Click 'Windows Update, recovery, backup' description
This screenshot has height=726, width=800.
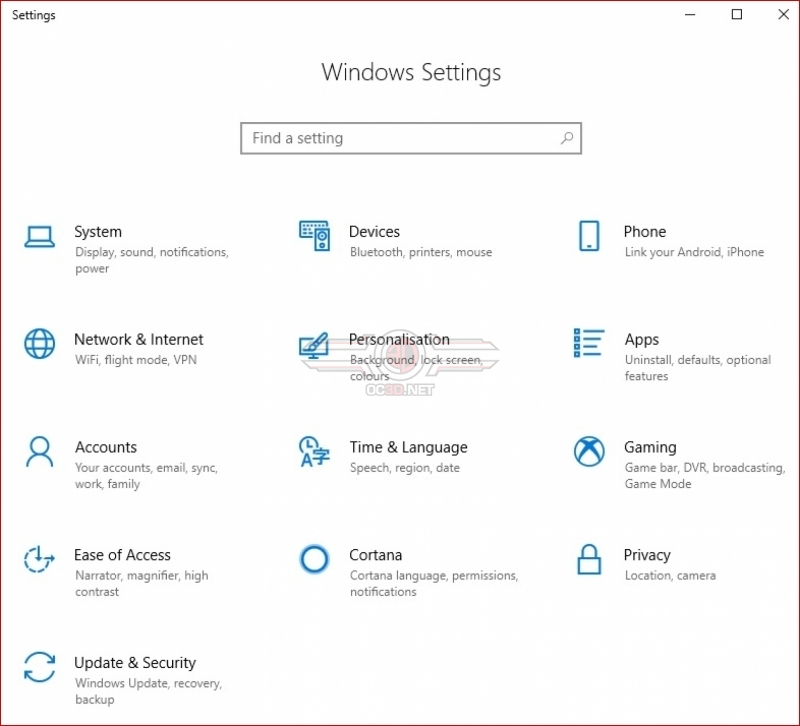pyautogui.click(x=148, y=691)
